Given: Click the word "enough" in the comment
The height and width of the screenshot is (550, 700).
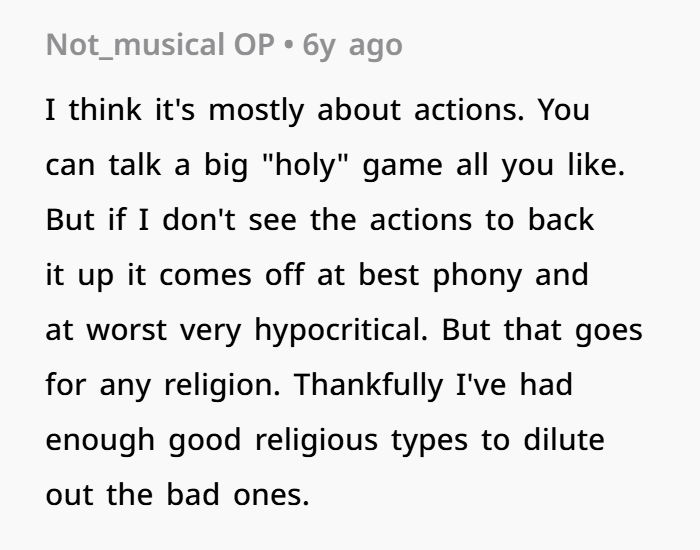Looking at the screenshot, I should (100, 441).
